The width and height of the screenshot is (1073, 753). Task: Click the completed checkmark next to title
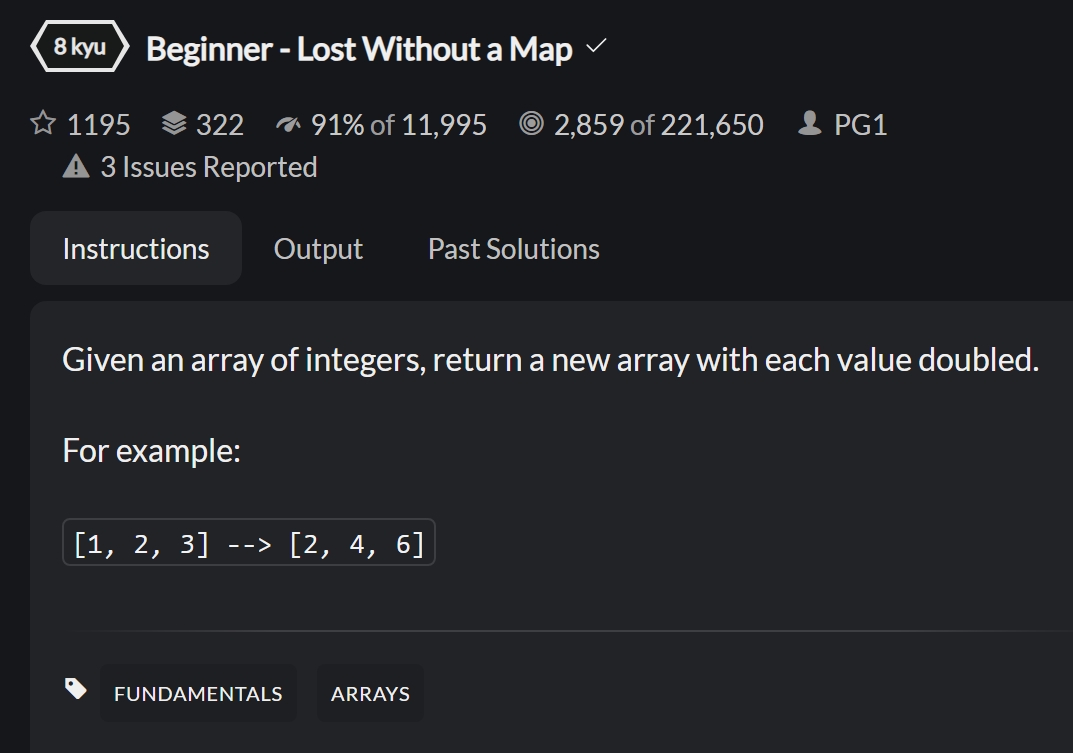[597, 46]
